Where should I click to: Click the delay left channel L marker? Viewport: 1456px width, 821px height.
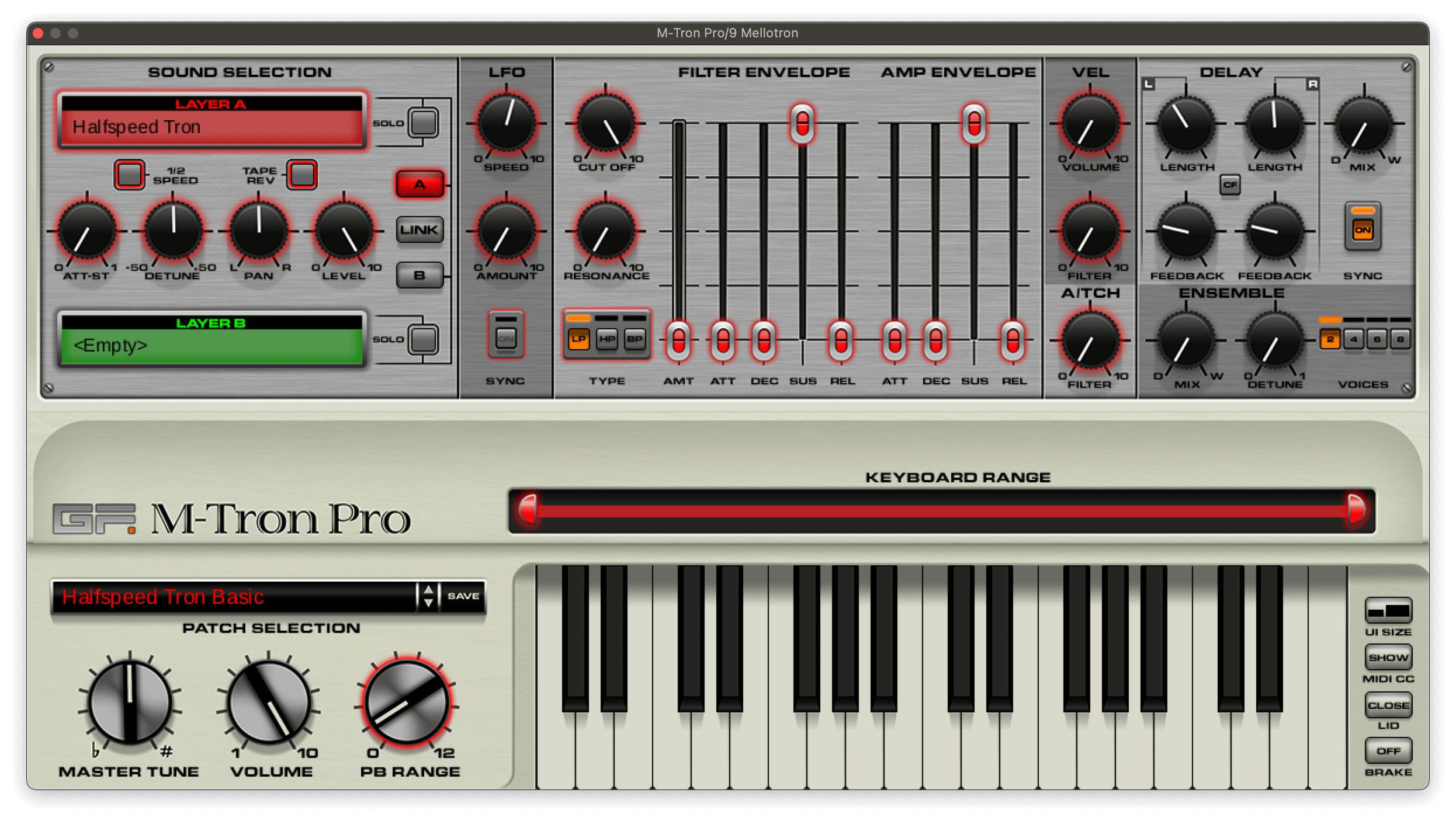(x=1149, y=85)
